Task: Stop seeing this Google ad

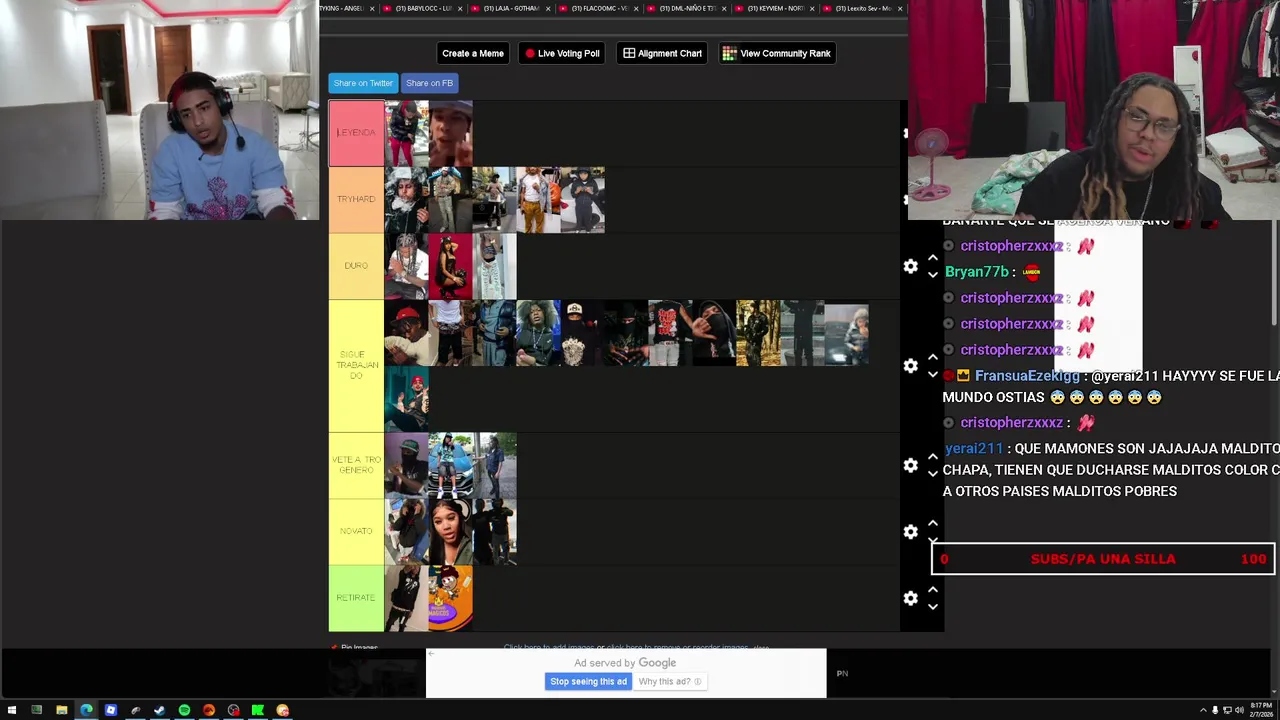Action: pos(588,682)
